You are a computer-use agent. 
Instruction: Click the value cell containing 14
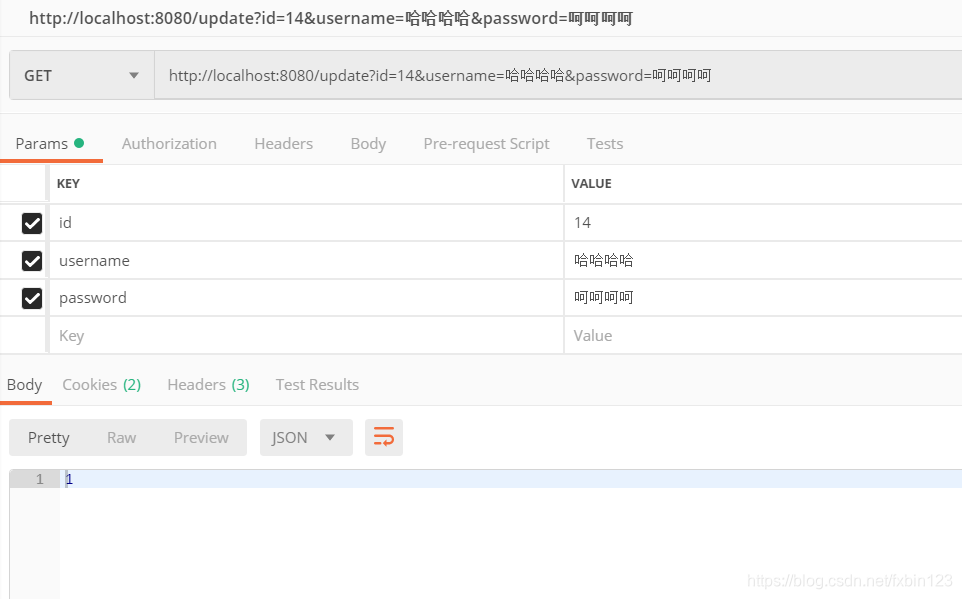click(x=763, y=223)
